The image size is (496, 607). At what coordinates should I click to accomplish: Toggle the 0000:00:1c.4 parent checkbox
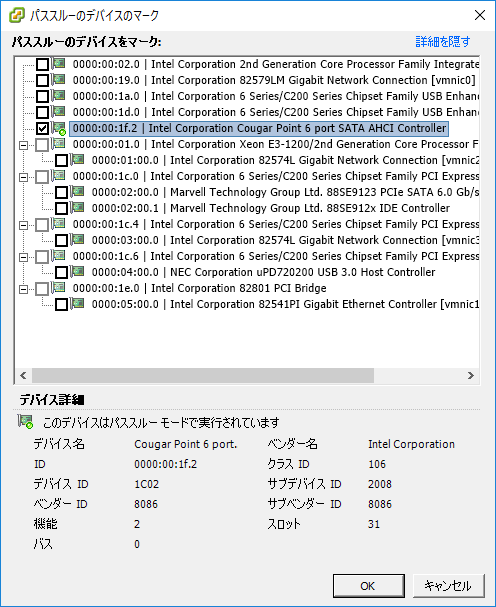pyautogui.click(x=42, y=225)
